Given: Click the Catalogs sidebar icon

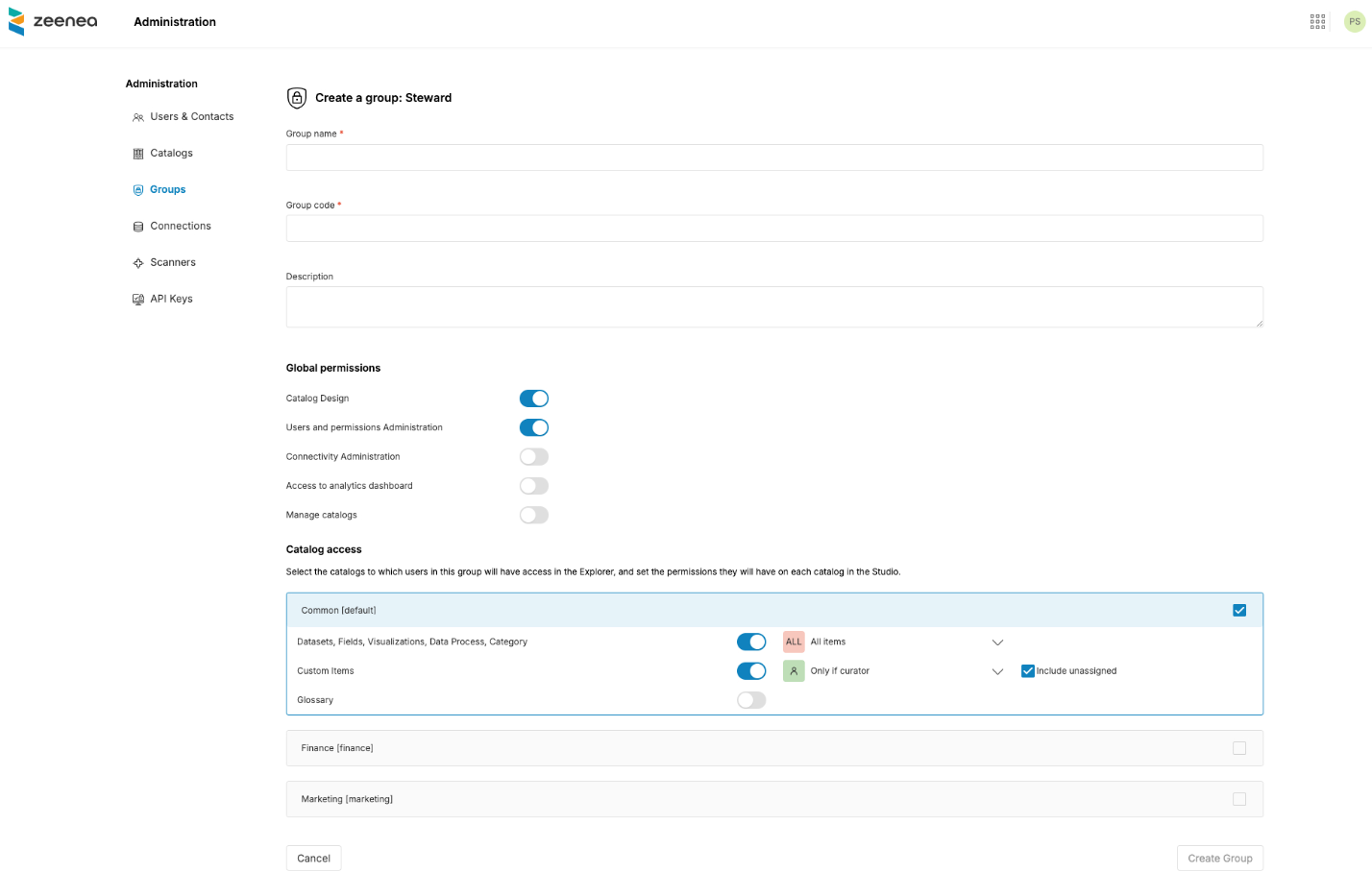Looking at the screenshot, I should 138,154.
